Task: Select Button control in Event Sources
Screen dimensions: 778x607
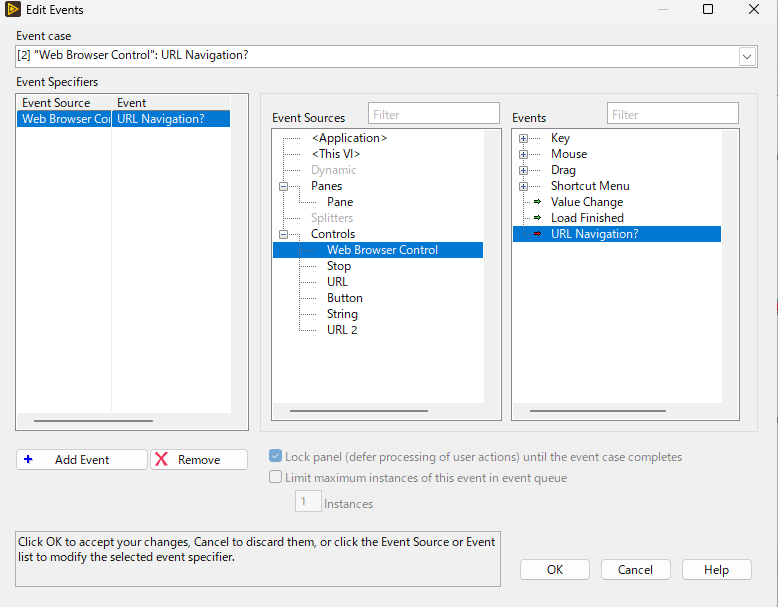Action: (345, 298)
